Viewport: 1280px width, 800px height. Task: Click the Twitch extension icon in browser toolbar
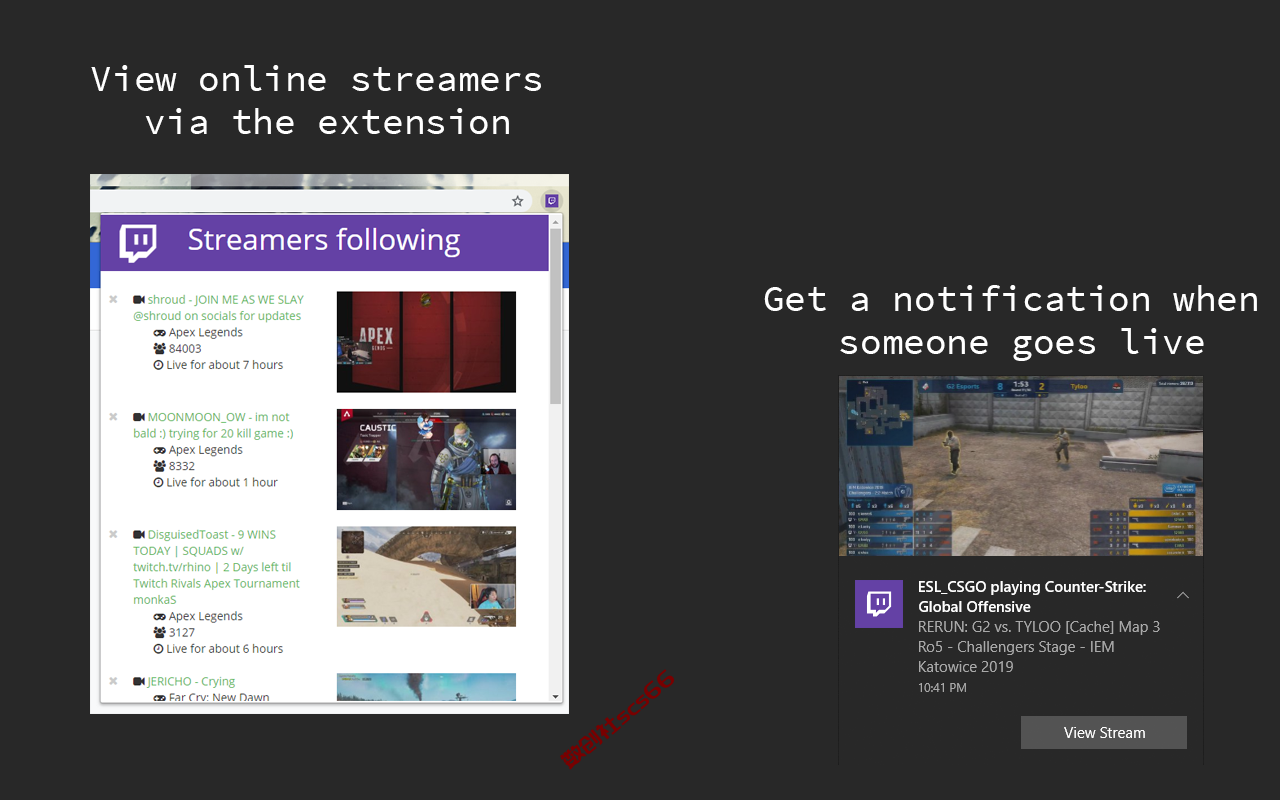coord(551,201)
